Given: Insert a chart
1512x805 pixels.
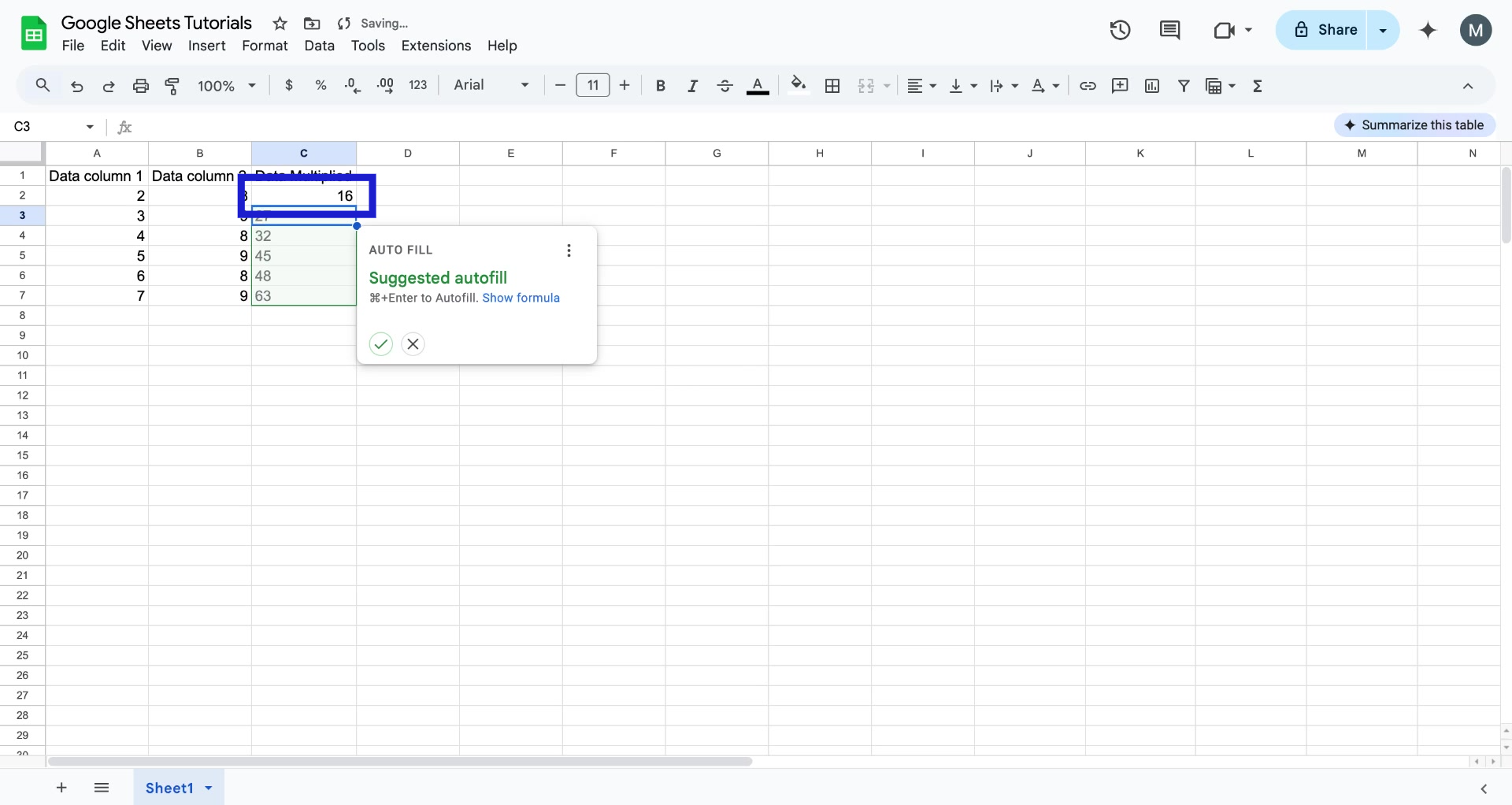Looking at the screenshot, I should (1152, 85).
